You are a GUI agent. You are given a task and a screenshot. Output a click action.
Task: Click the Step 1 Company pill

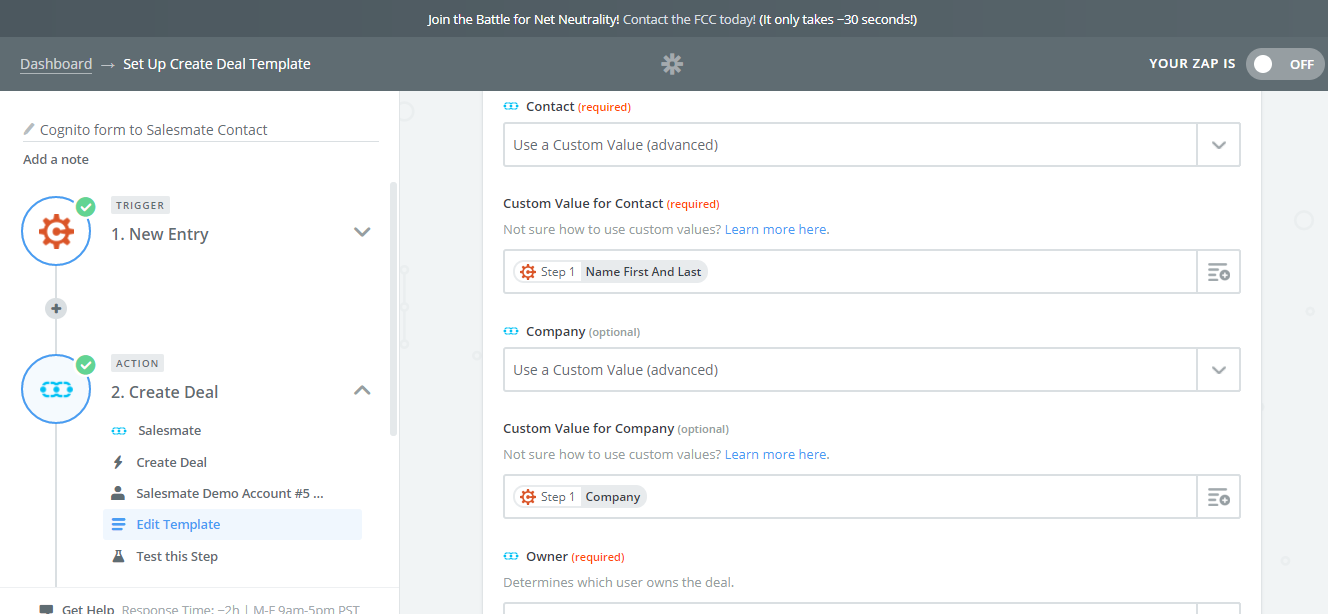point(580,497)
